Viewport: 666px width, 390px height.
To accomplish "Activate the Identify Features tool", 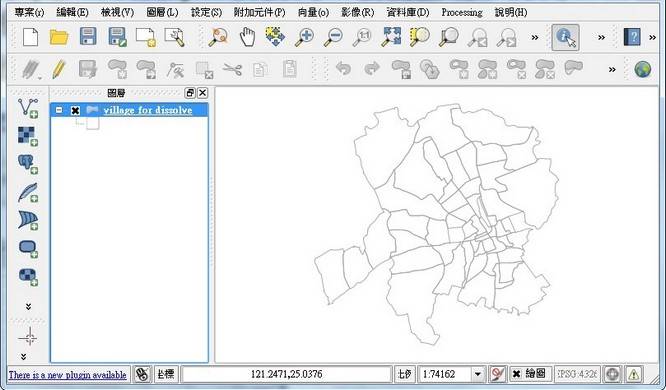I will click(565, 37).
